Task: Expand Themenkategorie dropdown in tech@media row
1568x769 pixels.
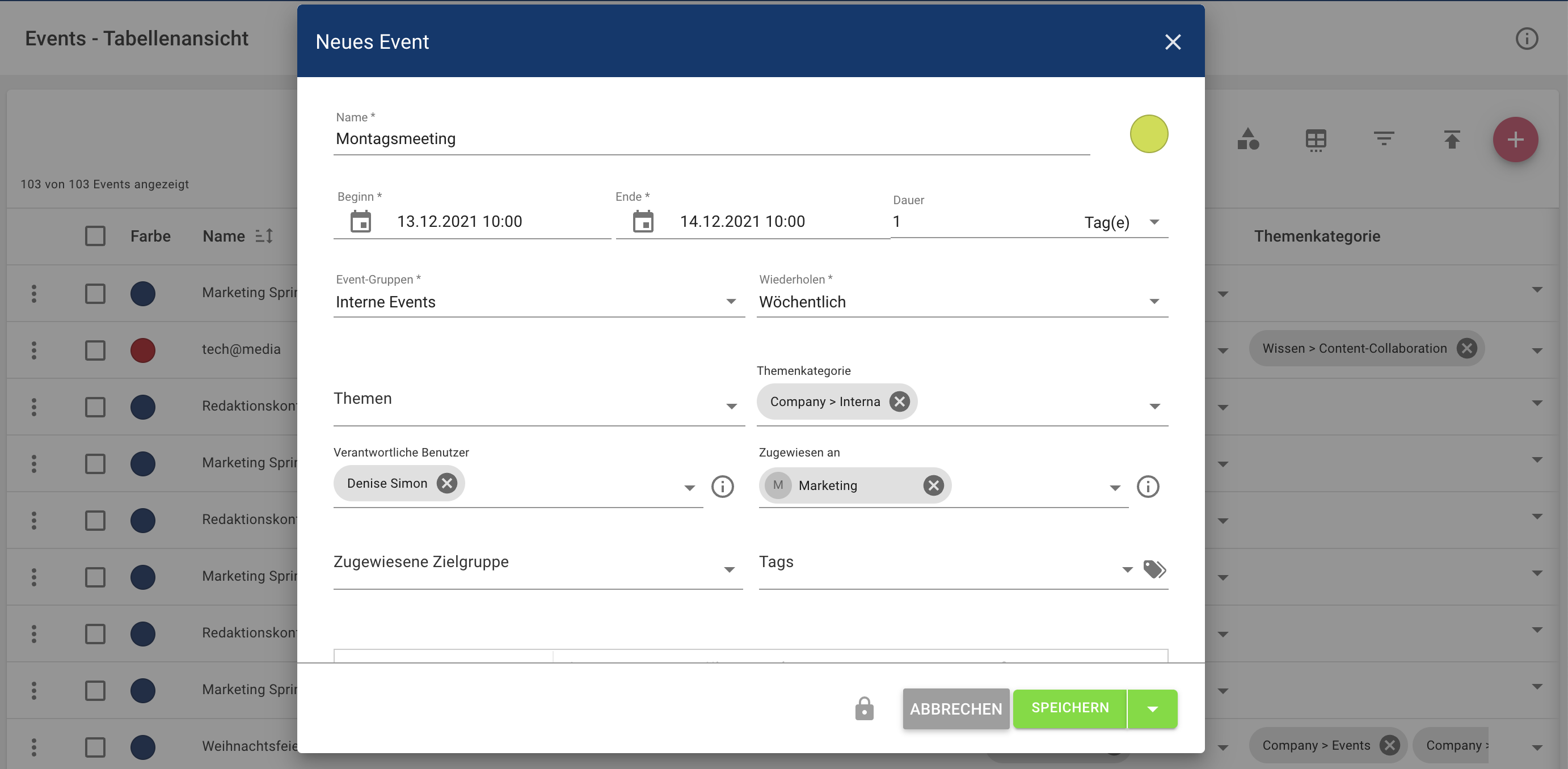Action: (1537, 350)
